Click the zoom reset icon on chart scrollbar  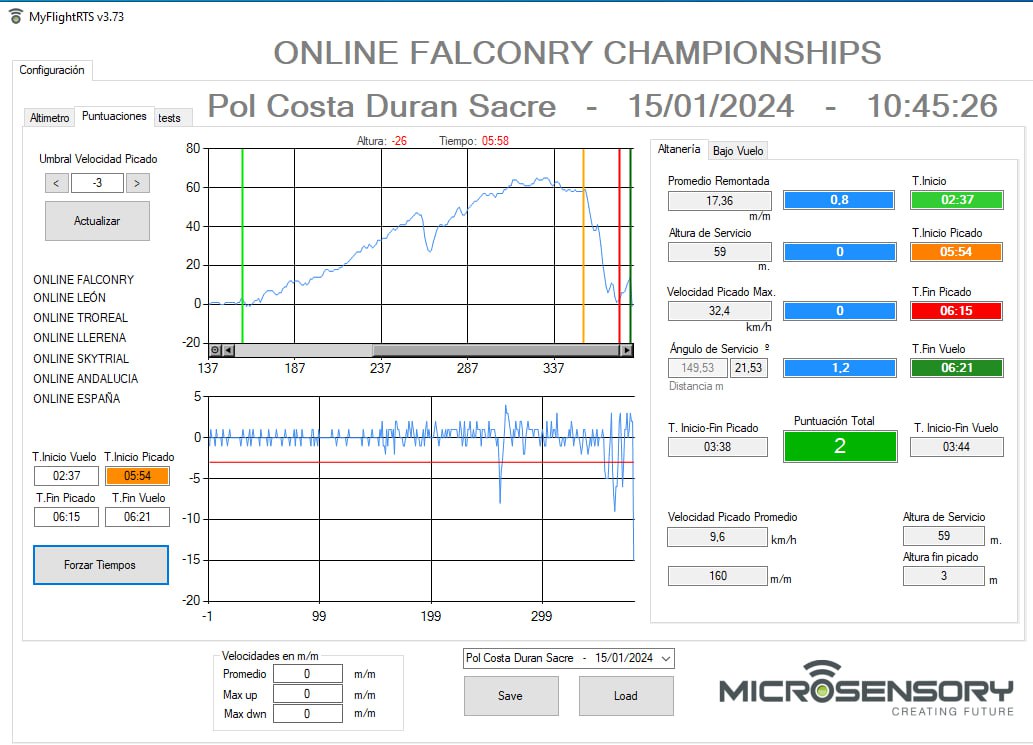pyautogui.click(x=215, y=350)
